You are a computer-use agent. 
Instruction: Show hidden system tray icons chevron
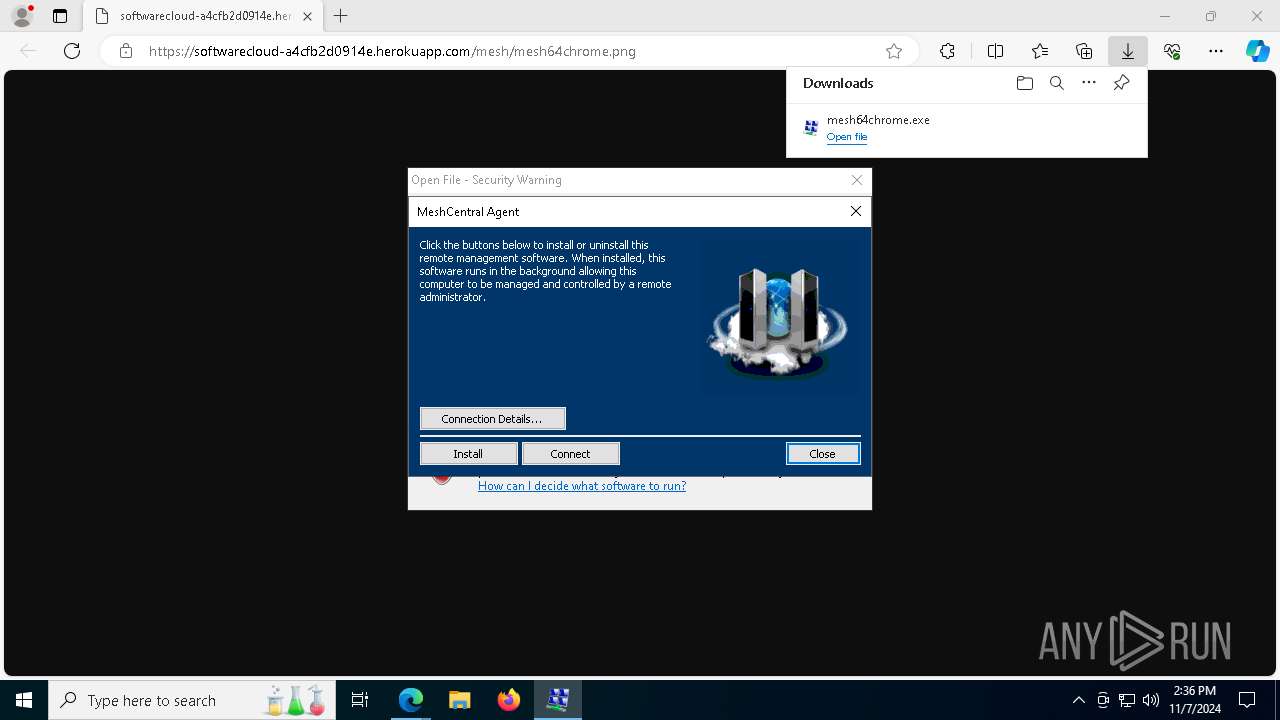pyautogui.click(x=1079, y=700)
